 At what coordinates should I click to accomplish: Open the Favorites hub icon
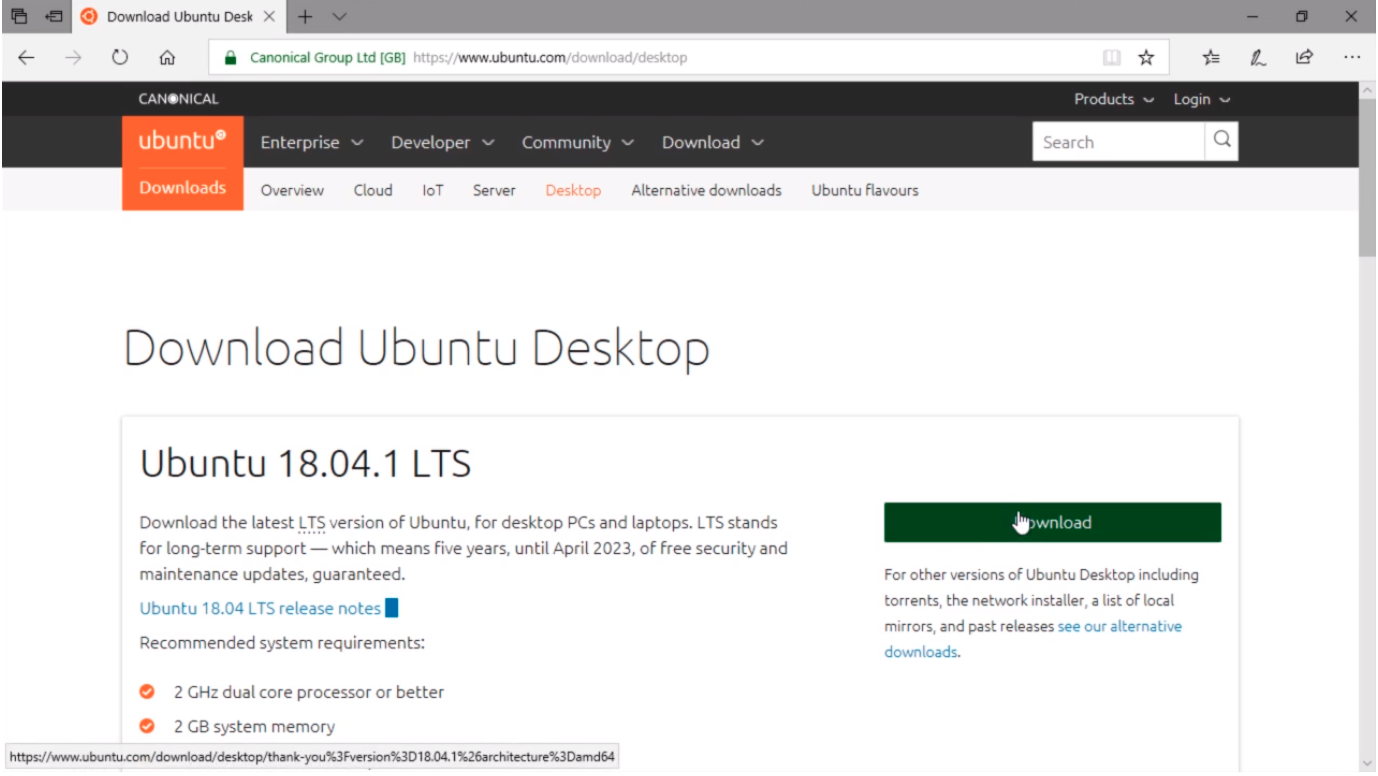coord(1211,57)
